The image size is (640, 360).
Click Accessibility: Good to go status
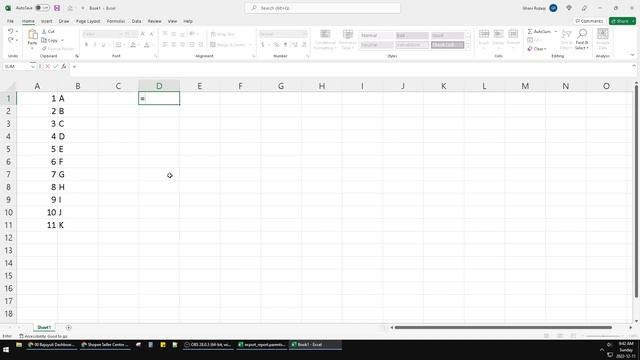pyautogui.click(x=44, y=336)
